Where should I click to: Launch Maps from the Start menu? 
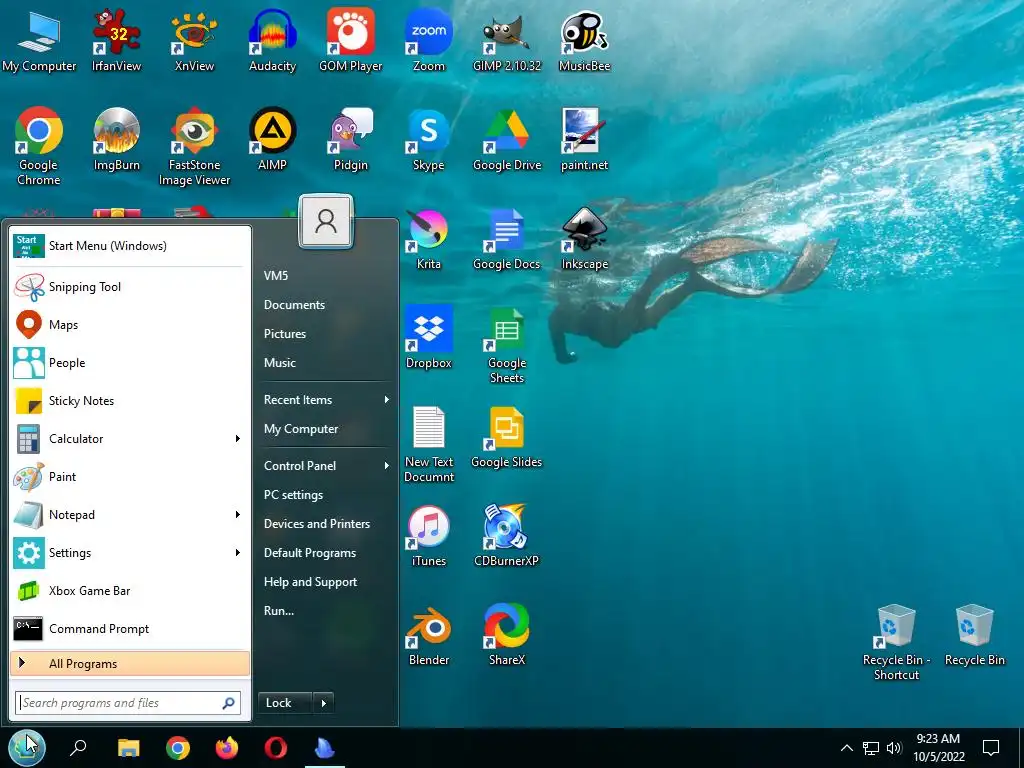pos(130,325)
